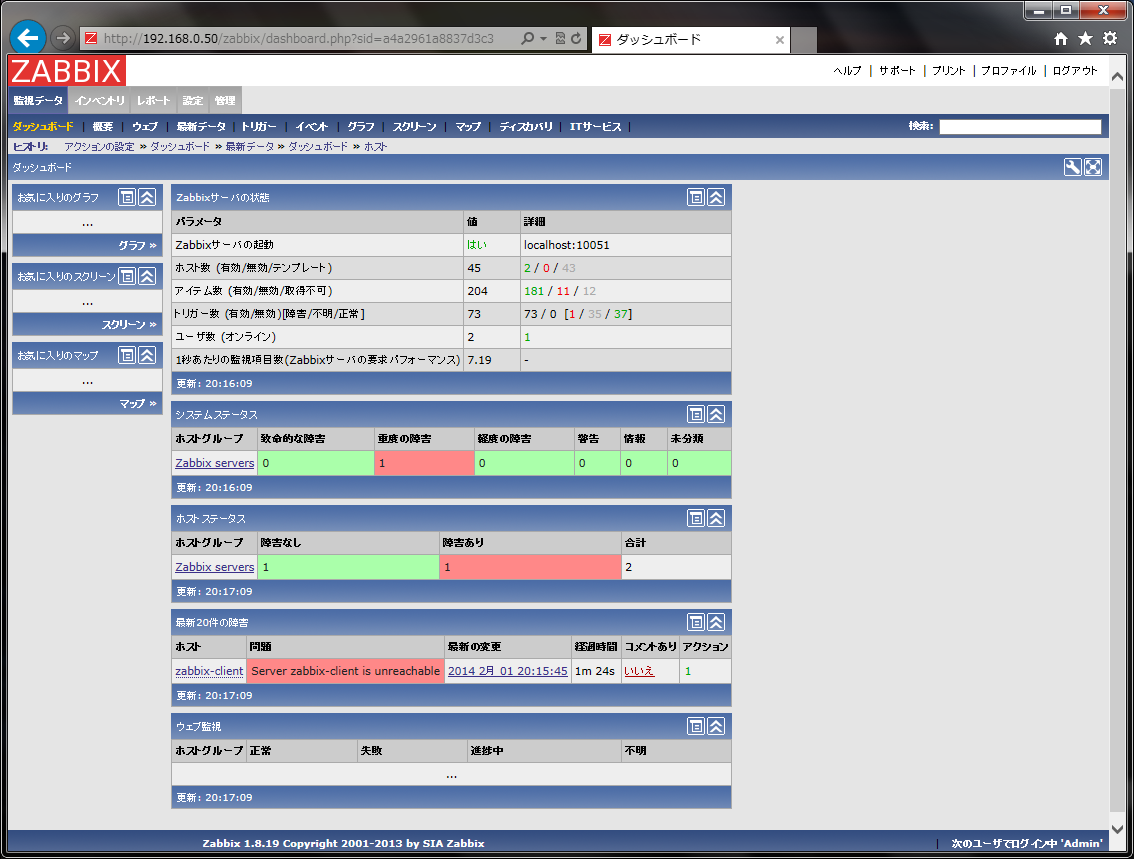Open the ディスカバリ submenu item
The image size is (1134, 859).
526,127
